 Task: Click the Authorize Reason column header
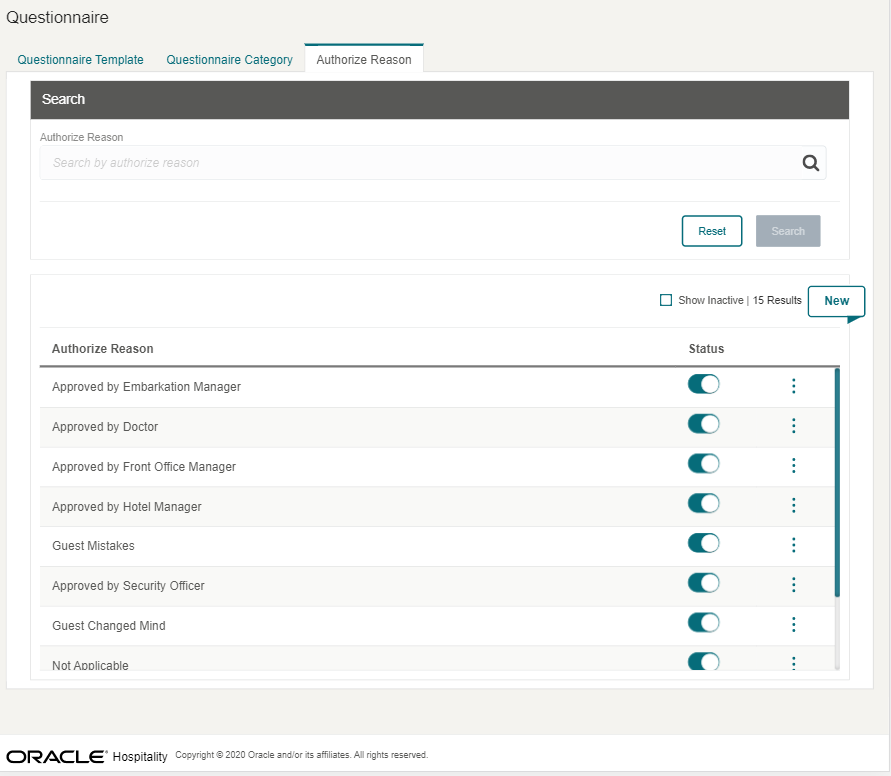(x=103, y=349)
